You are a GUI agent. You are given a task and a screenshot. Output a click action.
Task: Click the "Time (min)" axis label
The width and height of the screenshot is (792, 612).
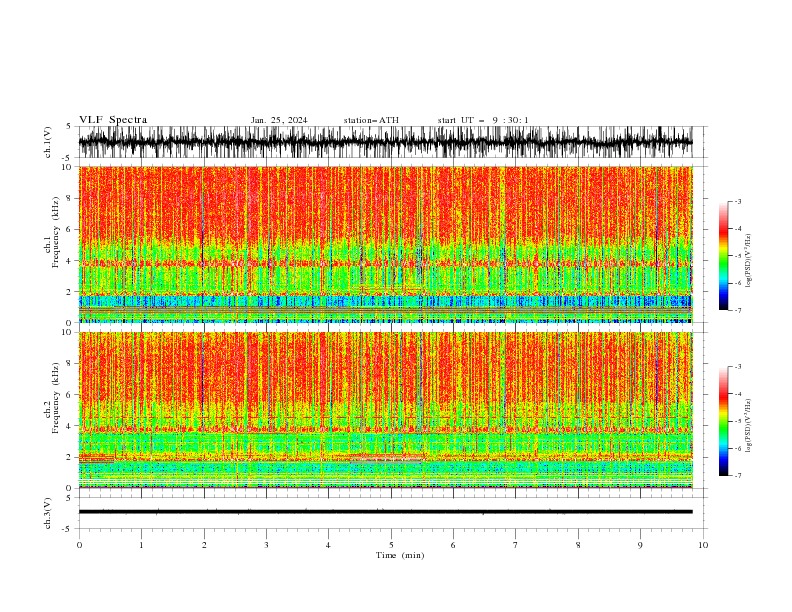click(x=400, y=555)
